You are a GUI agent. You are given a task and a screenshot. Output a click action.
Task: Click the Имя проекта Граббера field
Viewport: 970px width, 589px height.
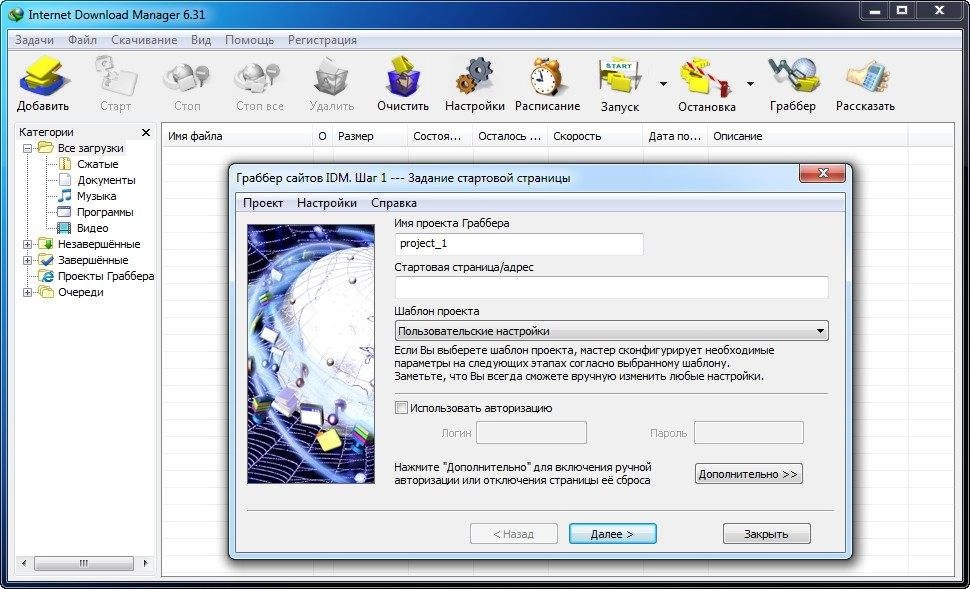point(519,244)
